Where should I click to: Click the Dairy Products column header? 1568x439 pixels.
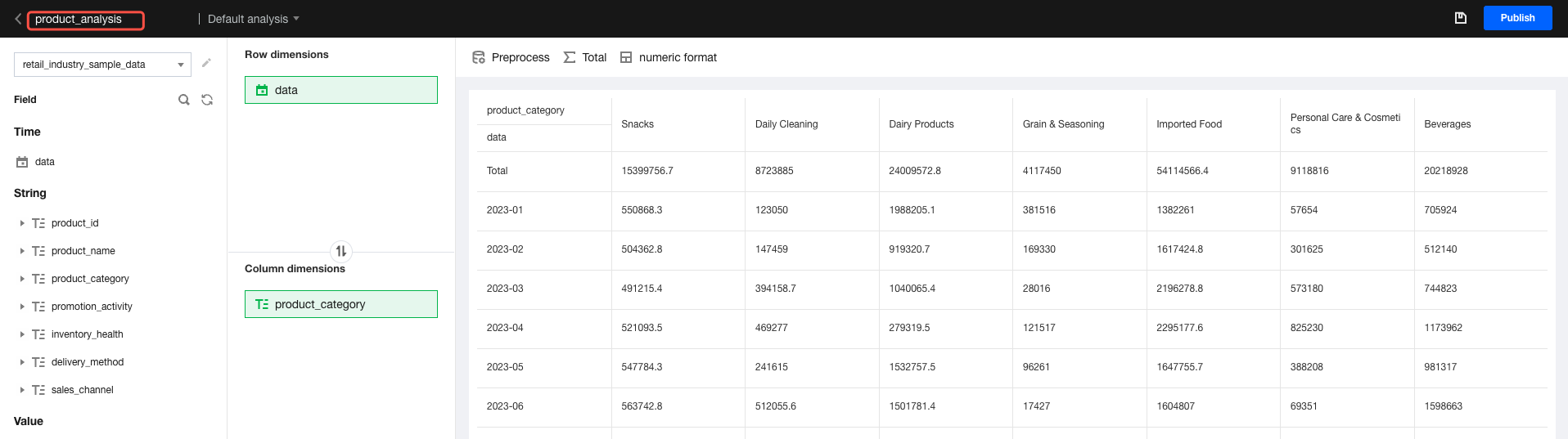click(x=921, y=124)
